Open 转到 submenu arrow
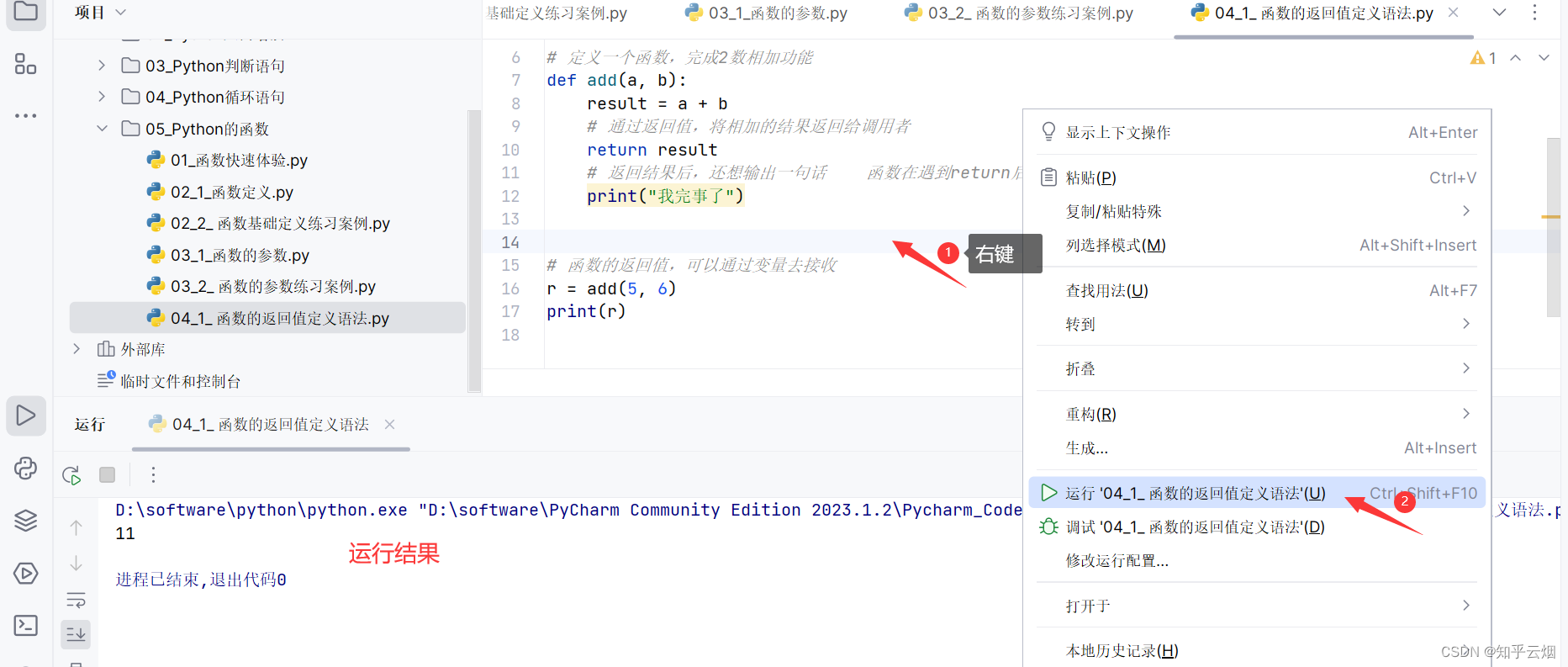This screenshot has width=1568, height=667. 1465,324
